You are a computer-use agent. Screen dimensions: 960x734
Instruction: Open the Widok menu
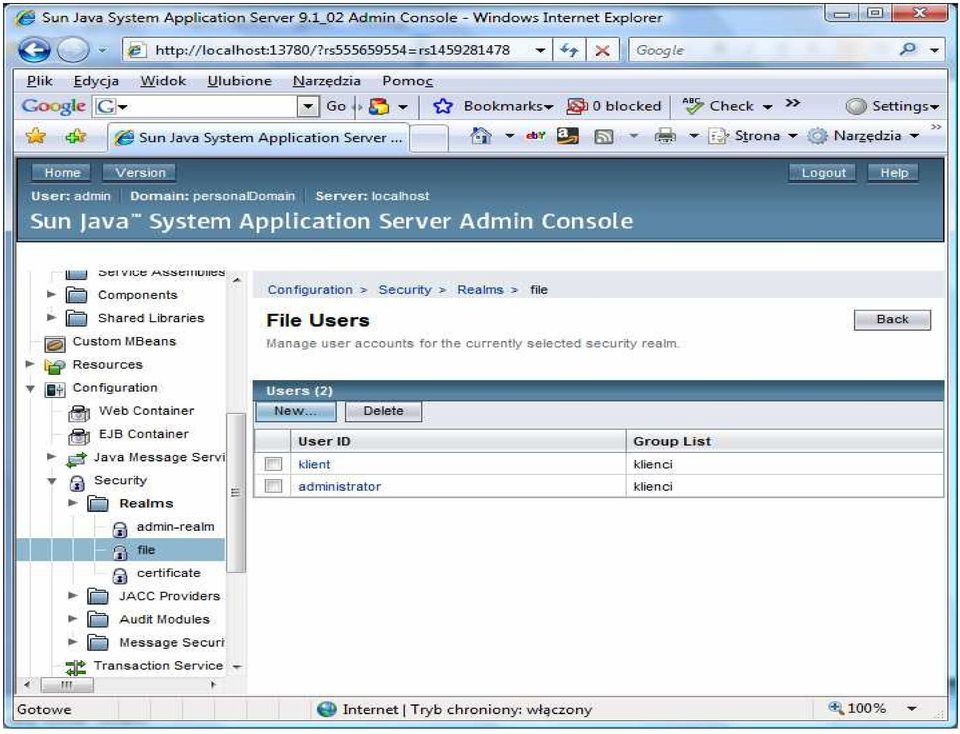[163, 81]
